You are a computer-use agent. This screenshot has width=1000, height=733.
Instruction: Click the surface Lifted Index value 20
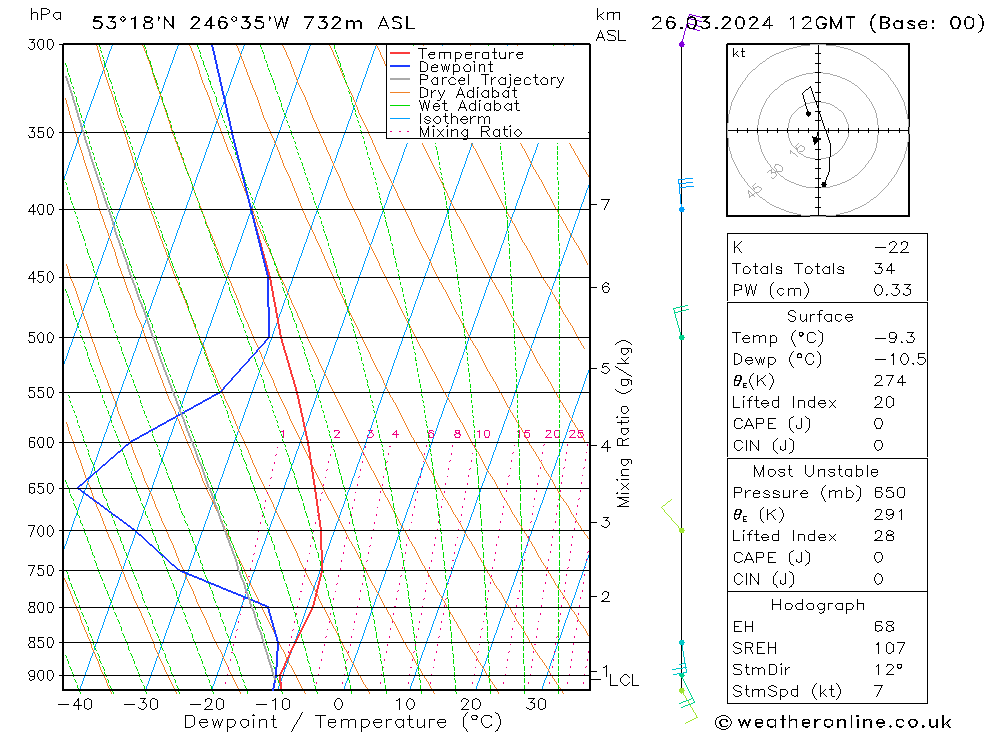pyautogui.click(x=885, y=403)
